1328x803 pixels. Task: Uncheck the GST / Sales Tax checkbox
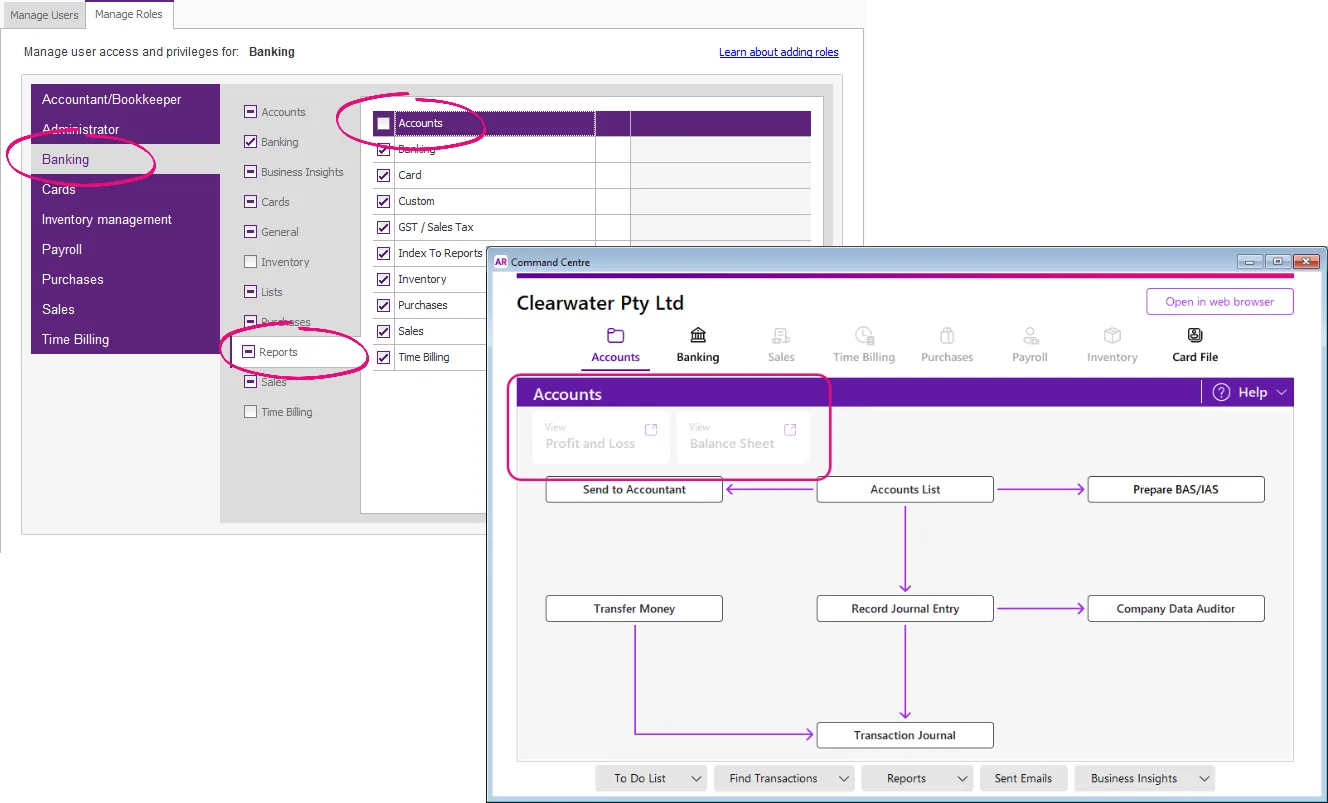coord(383,227)
